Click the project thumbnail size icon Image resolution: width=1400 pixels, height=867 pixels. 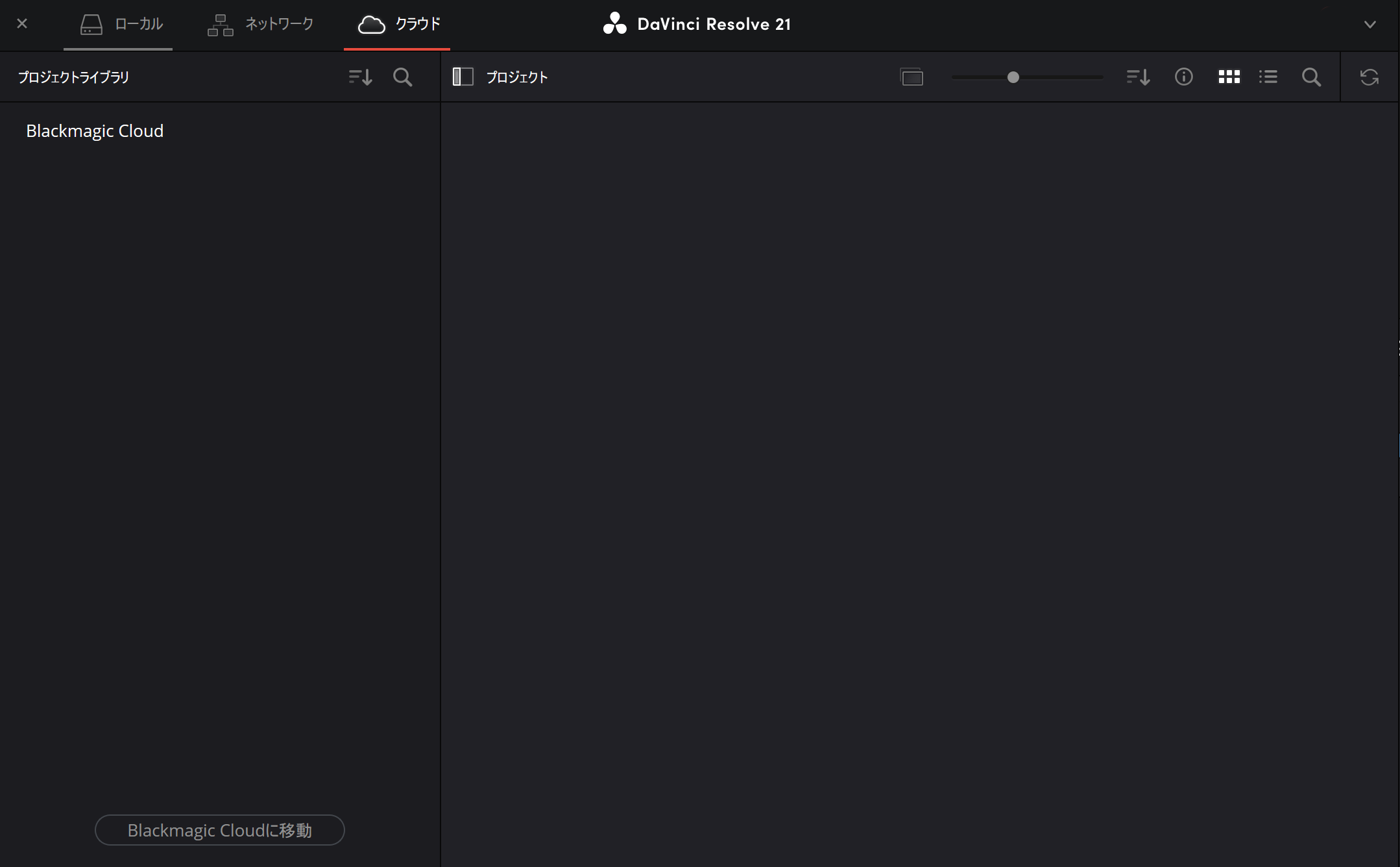tap(911, 77)
